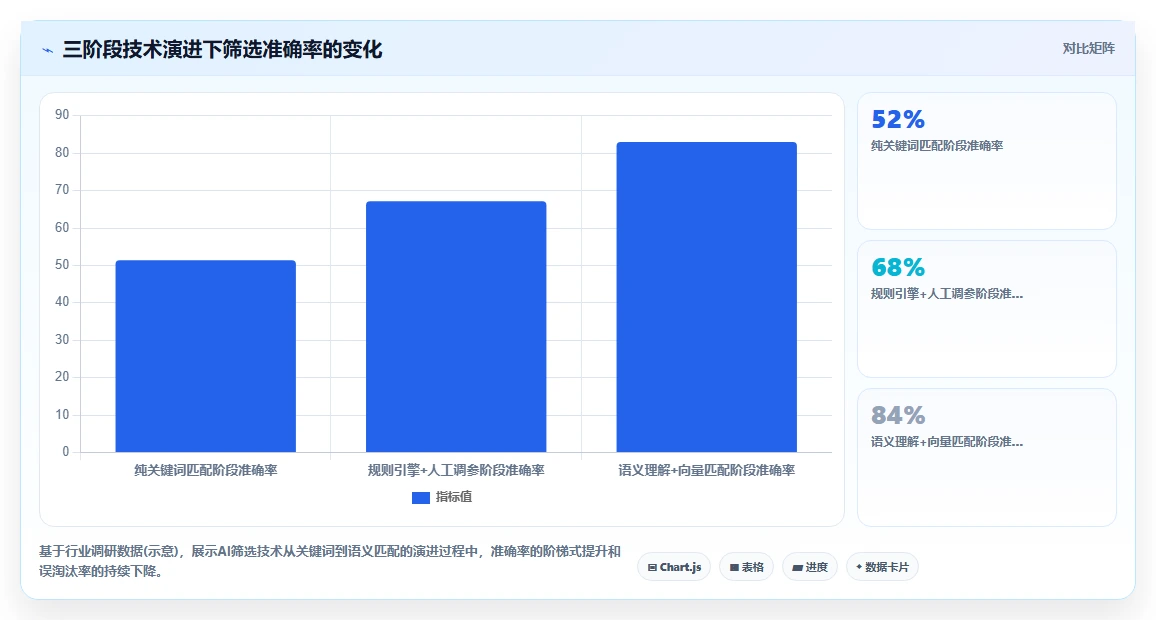Click the 规则引擎+人工调参阶段准确率 bar
1156x620 pixels.
tap(456, 327)
